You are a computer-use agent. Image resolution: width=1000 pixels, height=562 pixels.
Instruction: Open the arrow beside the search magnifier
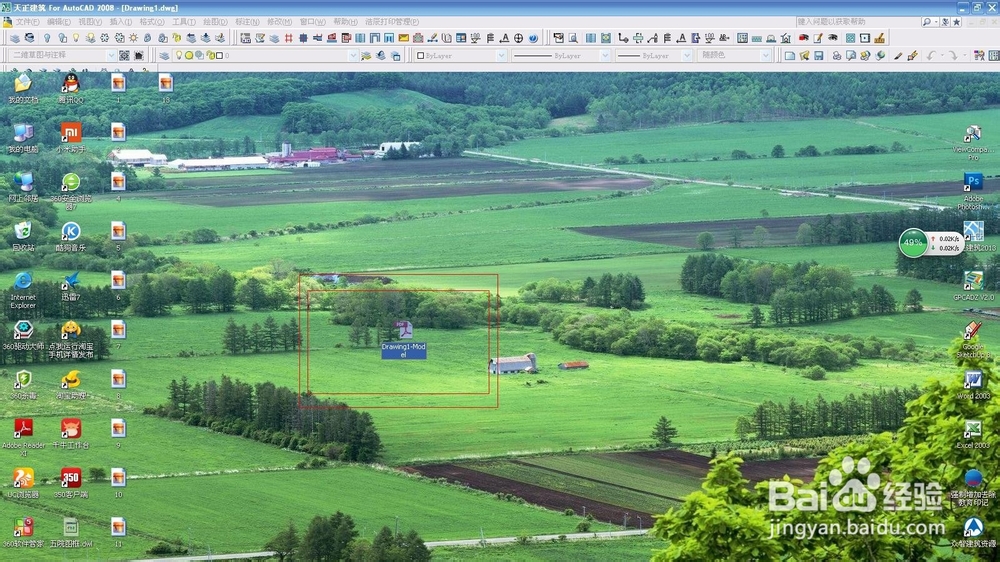coord(936,22)
